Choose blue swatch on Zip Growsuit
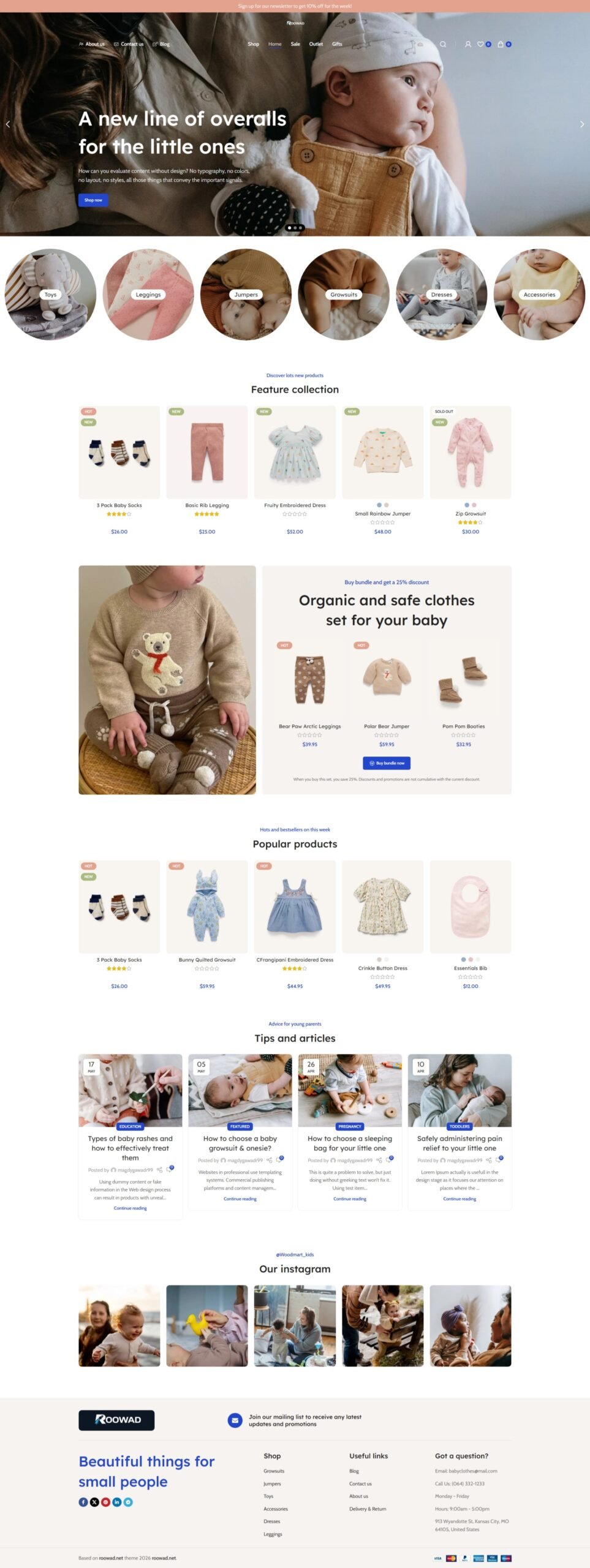Image resolution: width=590 pixels, height=1568 pixels. tap(467, 505)
